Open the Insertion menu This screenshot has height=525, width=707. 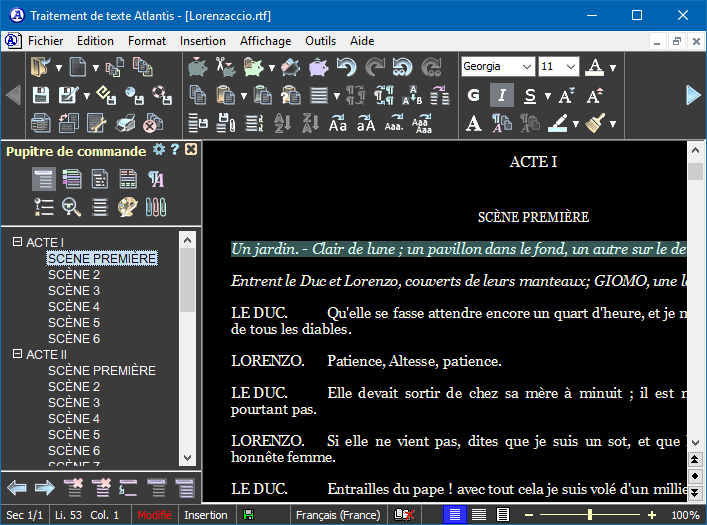pyautogui.click(x=202, y=41)
